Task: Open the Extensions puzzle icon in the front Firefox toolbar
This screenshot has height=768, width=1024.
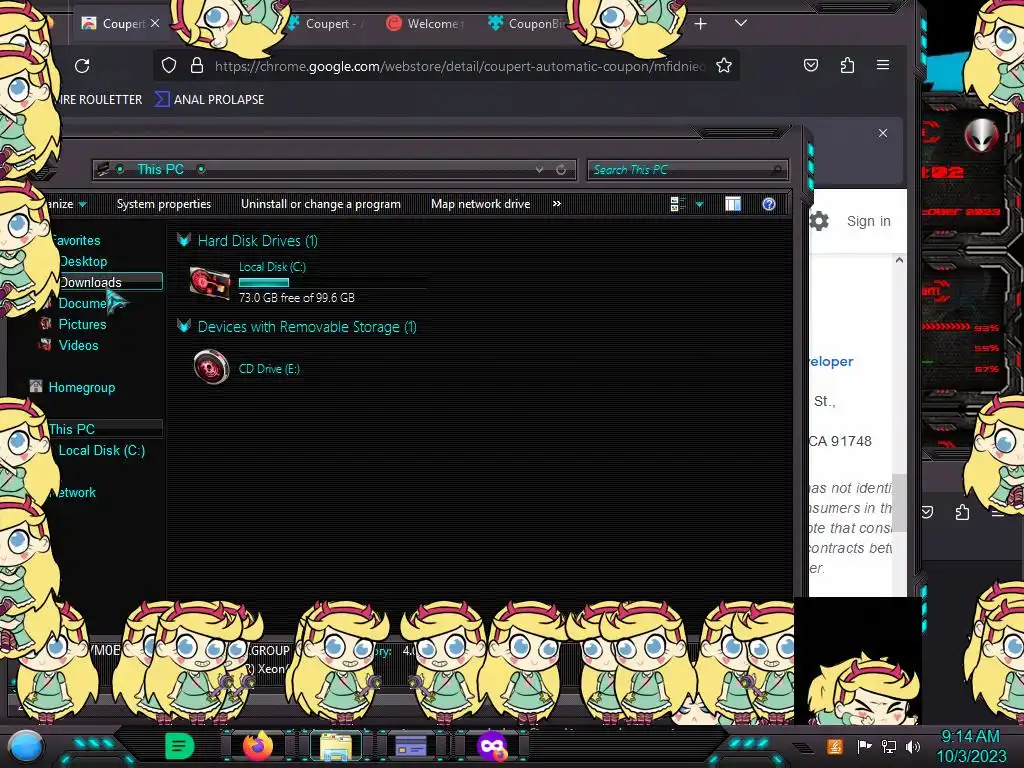Action: pyautogui.click(x=847, y=65)
